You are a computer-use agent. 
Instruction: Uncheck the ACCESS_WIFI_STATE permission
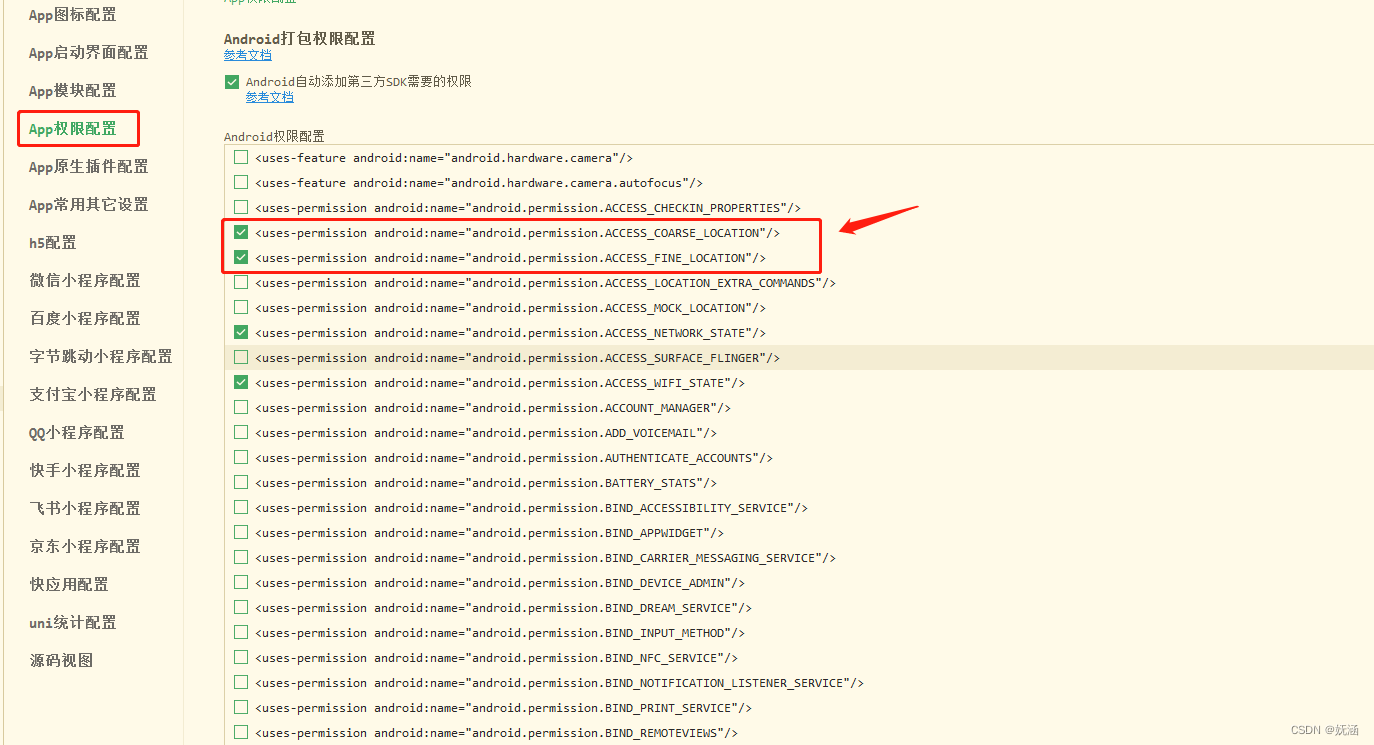coord(240,382)
